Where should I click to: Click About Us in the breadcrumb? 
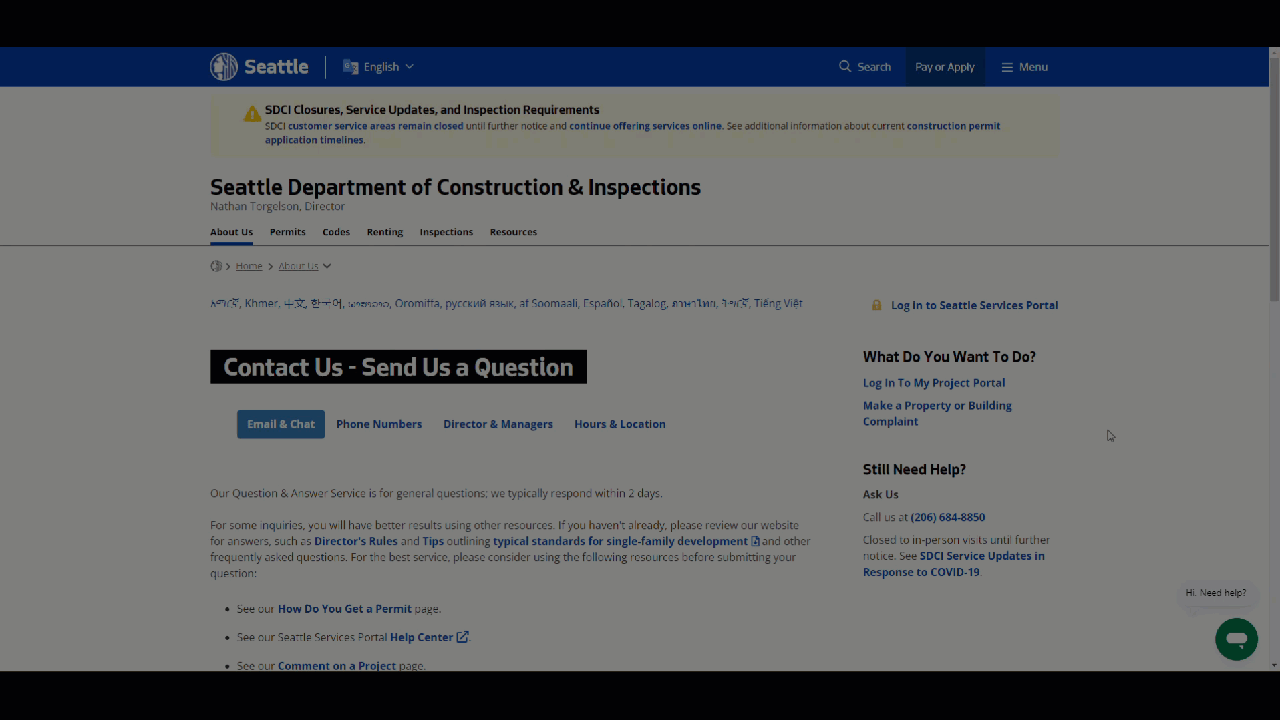point(298,266)
